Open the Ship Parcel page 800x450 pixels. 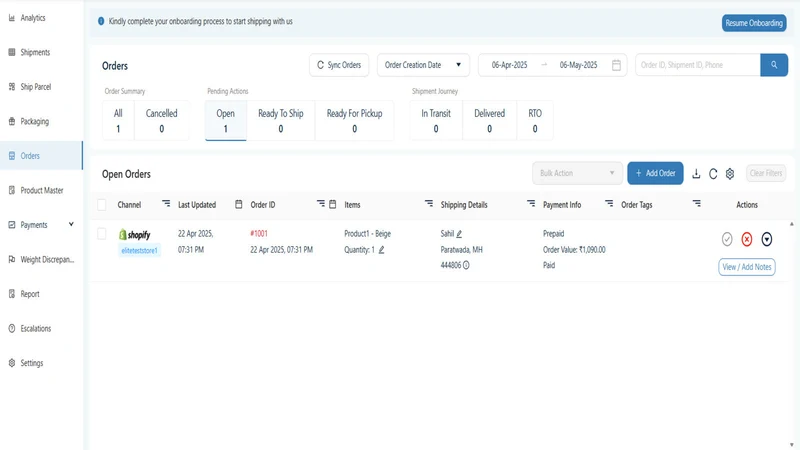(x=35, y=87)
